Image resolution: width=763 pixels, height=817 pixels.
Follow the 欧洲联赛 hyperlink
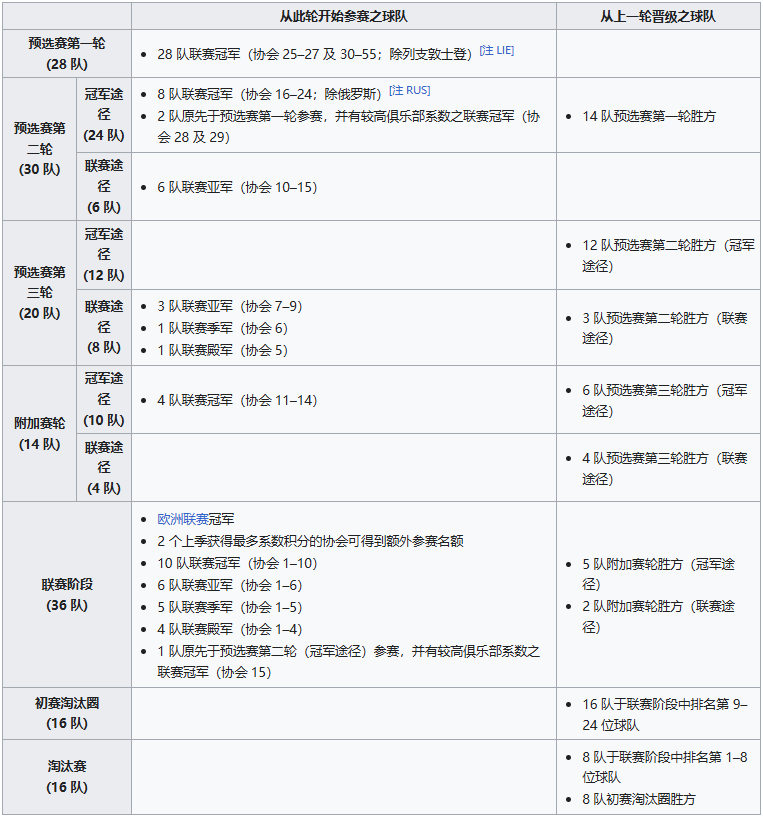point(183,519)
